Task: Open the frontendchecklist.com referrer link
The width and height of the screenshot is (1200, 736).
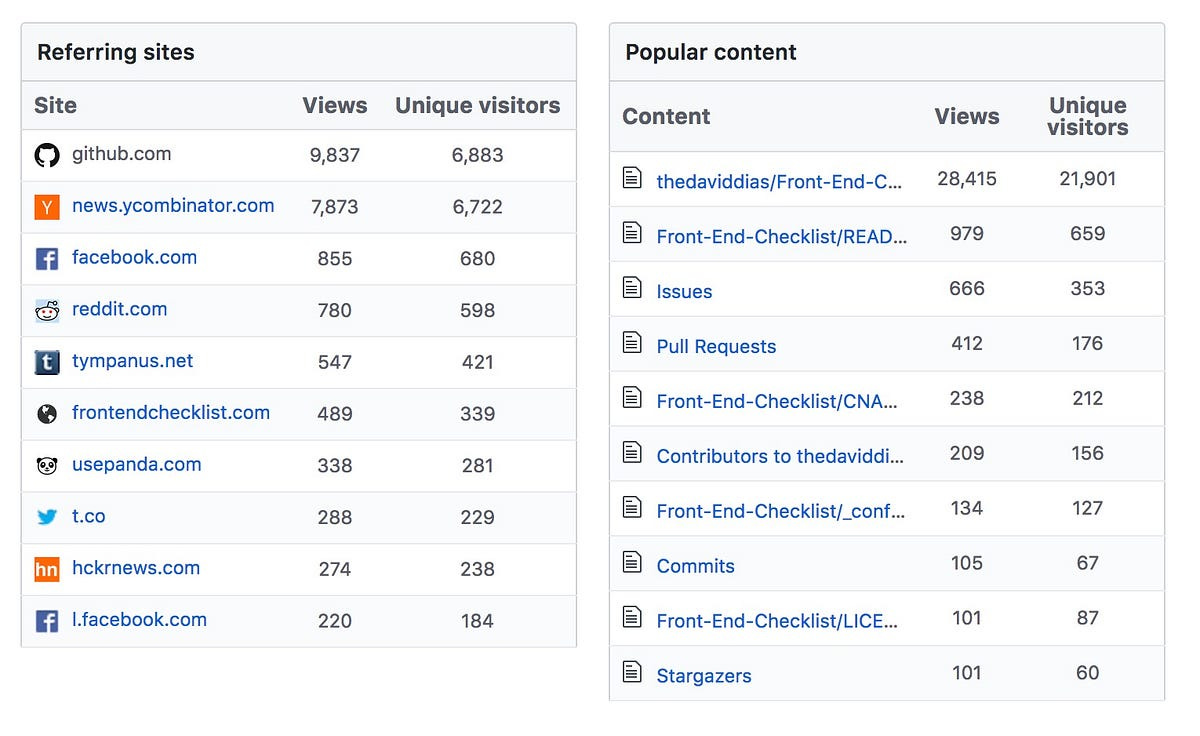Action: pos(171,412)
